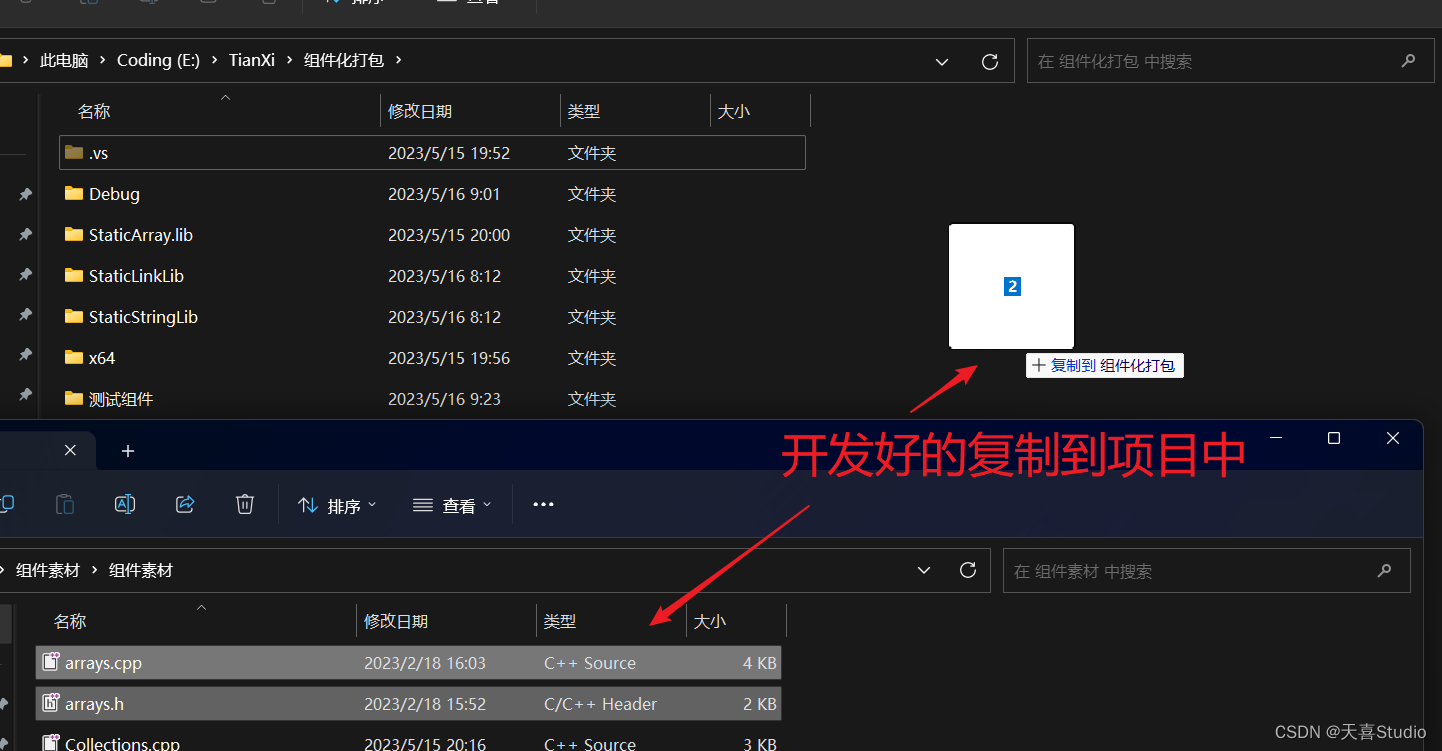Go to Coding (E:) in the breadcrumb
Viewport: 1442px width, 751px height.
(158, 60)
